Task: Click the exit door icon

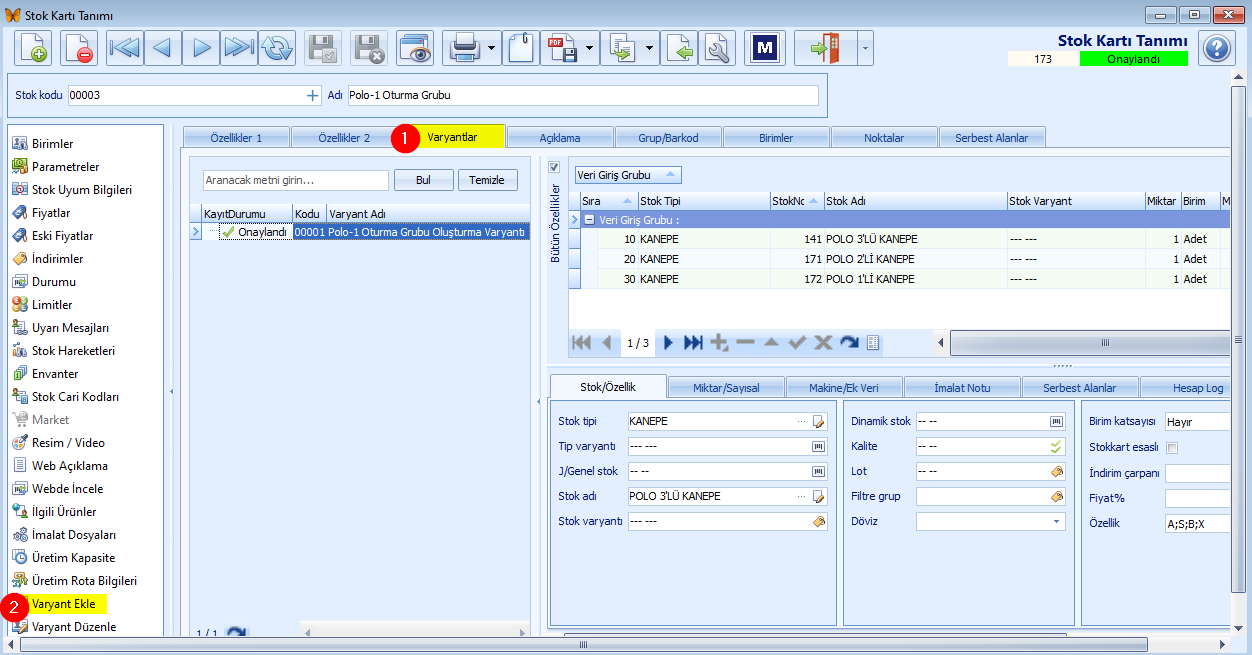Action: coord(825,47)
